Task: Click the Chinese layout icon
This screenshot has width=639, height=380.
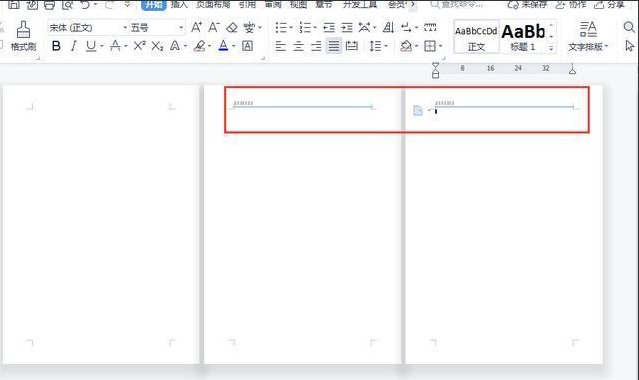Action: pos(364,28)
